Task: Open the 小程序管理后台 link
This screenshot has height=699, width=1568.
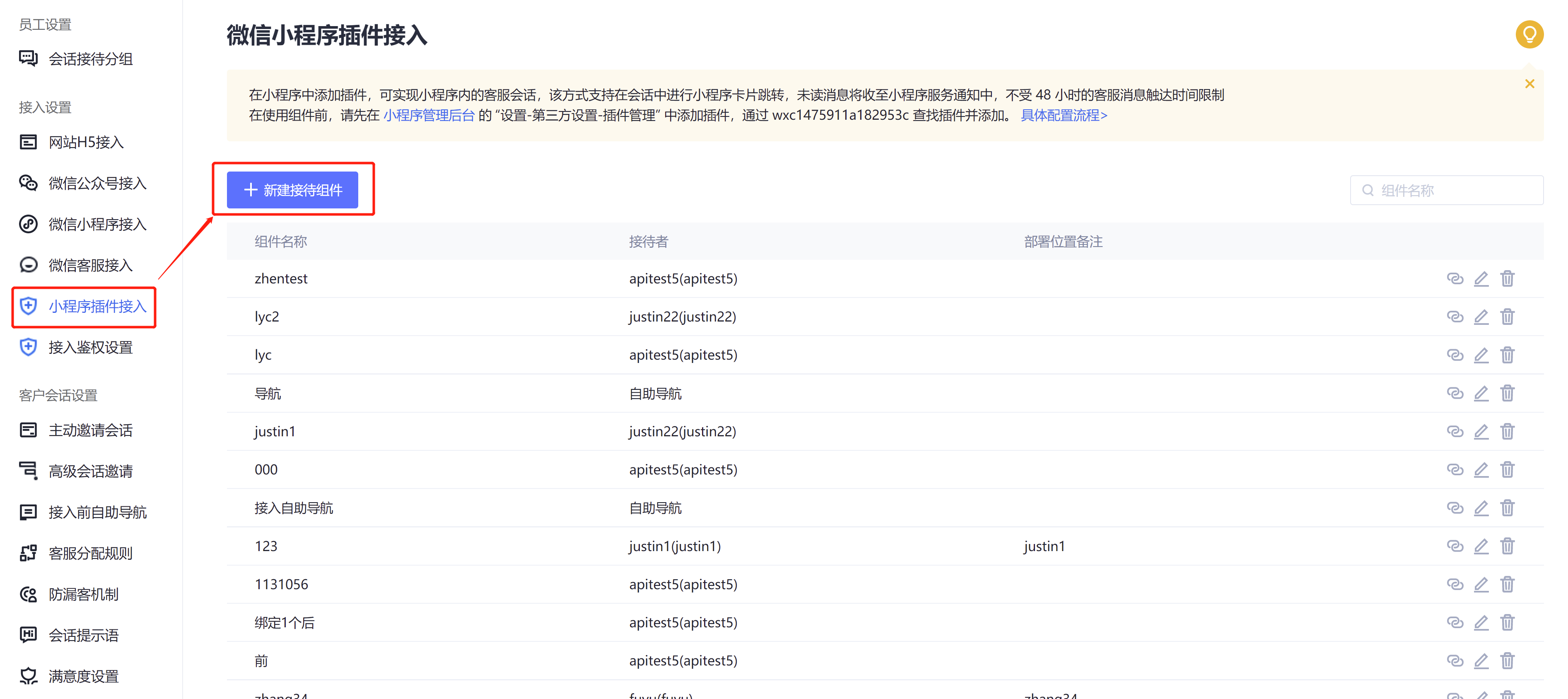Action: (x=429, y=115)
